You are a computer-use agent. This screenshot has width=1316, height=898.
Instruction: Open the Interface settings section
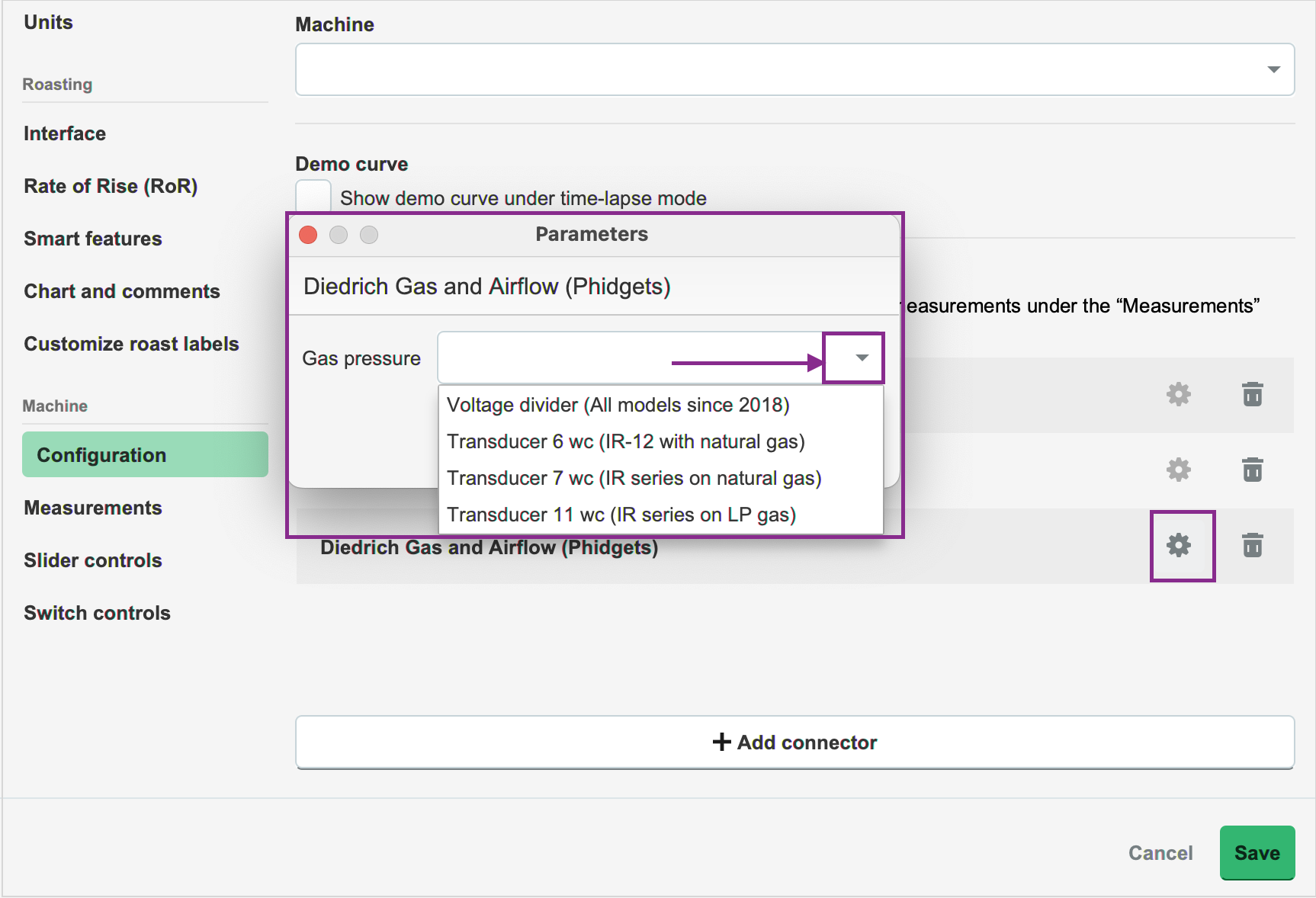coord(65,133)
